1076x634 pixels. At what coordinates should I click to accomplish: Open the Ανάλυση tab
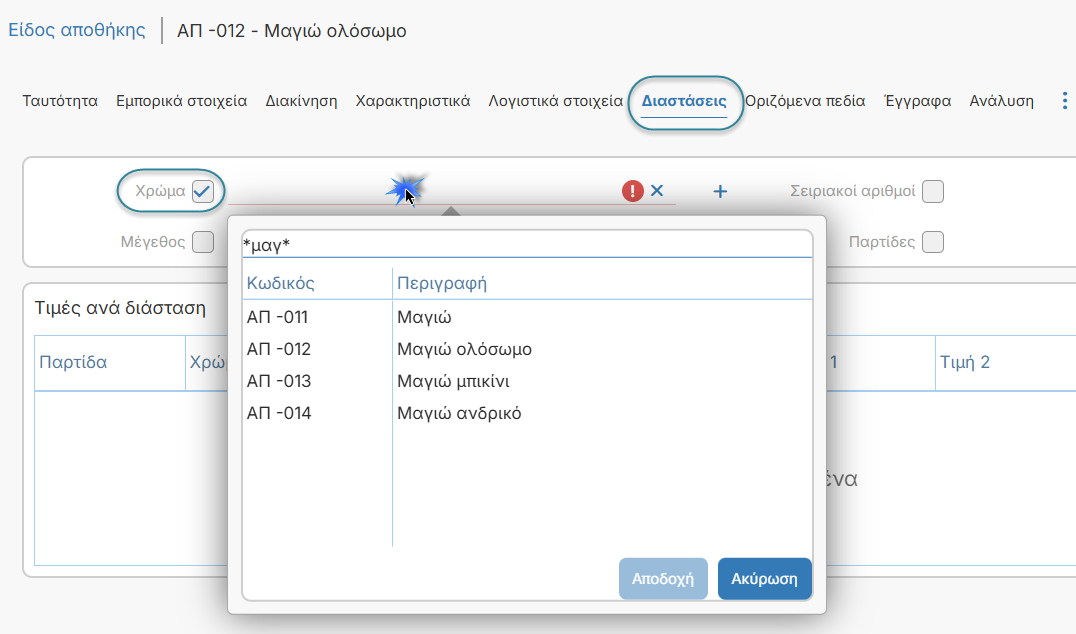[x=1001, y=101]
